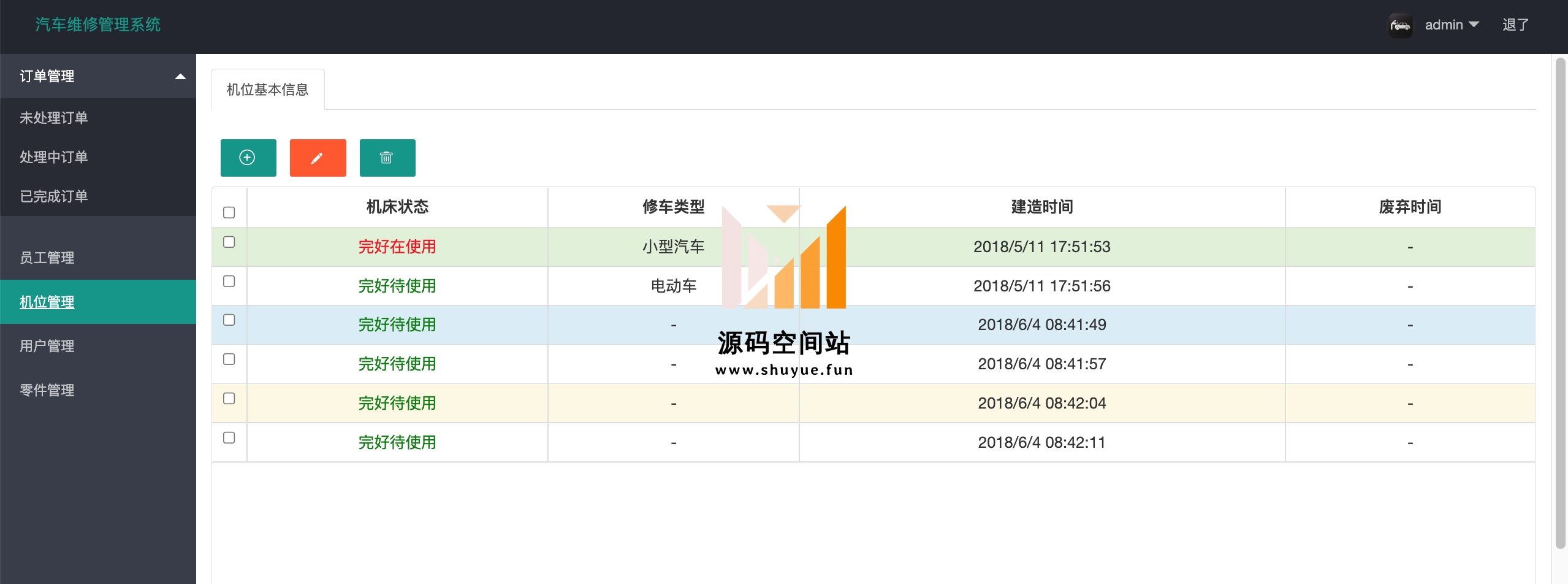
Task: Open 未处理订单 in sidebar
Action: (98, 118)
